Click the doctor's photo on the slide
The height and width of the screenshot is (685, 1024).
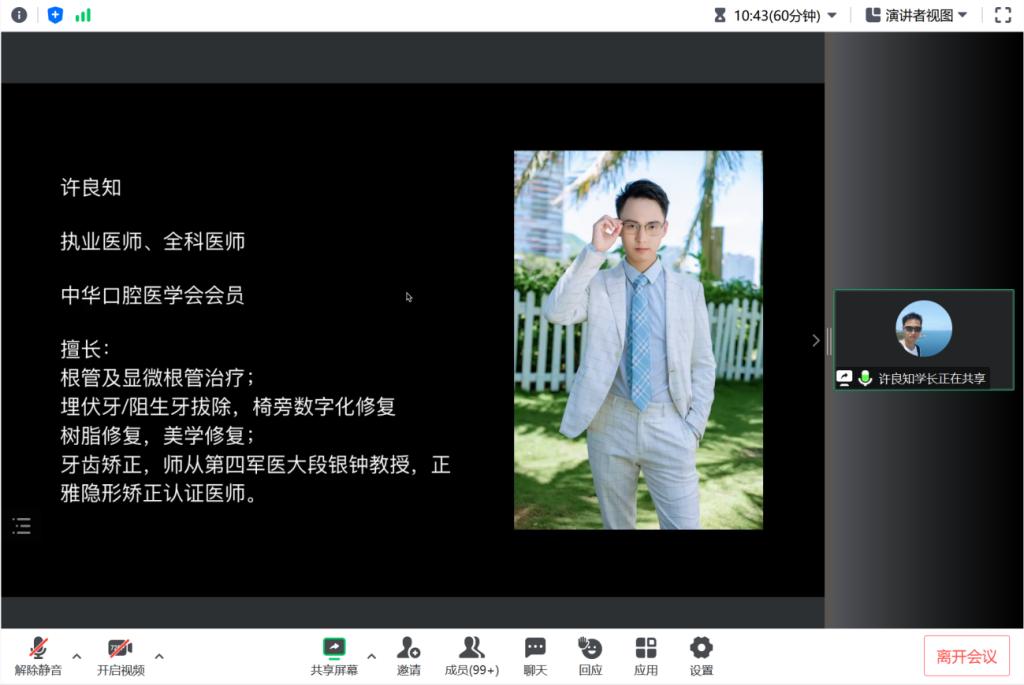pyautogui.click(x=638, y=340)
